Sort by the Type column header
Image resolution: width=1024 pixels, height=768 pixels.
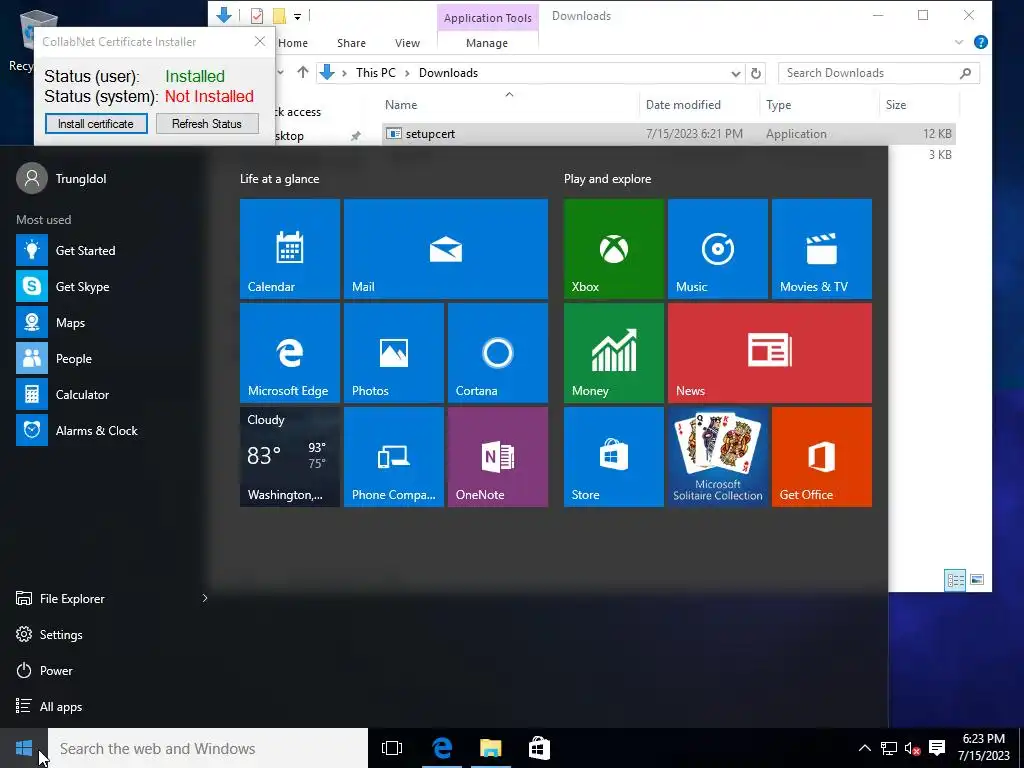click(x=819, y=104)
